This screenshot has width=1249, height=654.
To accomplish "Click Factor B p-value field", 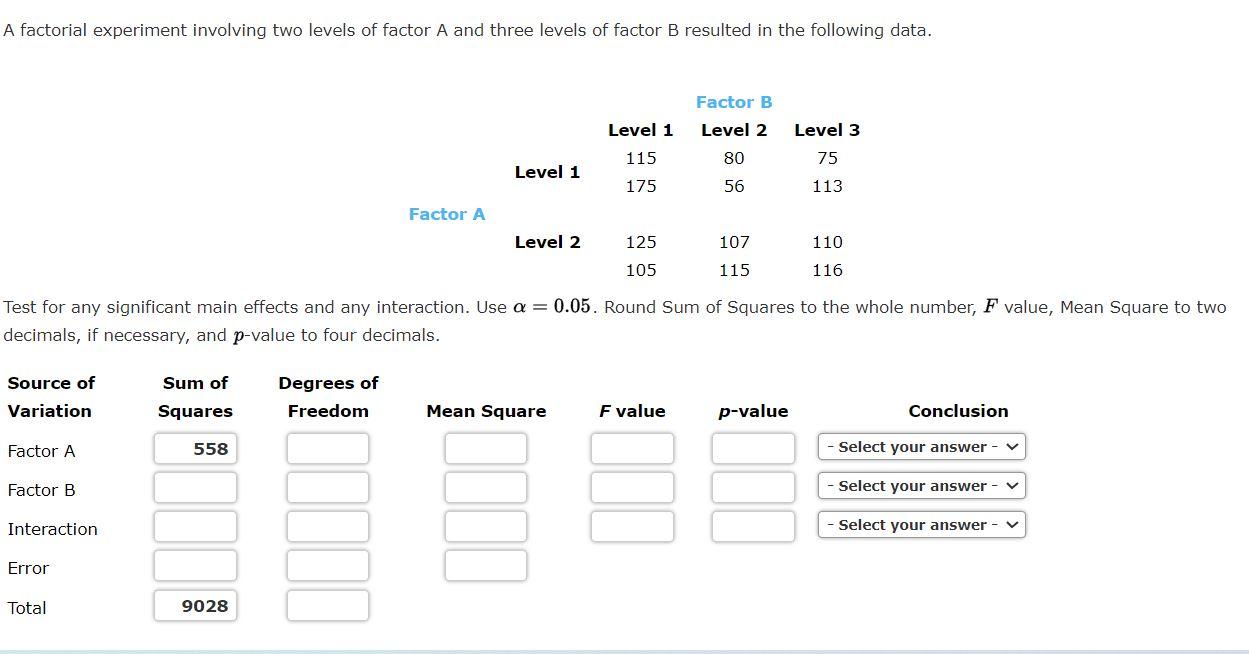I will click(x=753, y=487).
